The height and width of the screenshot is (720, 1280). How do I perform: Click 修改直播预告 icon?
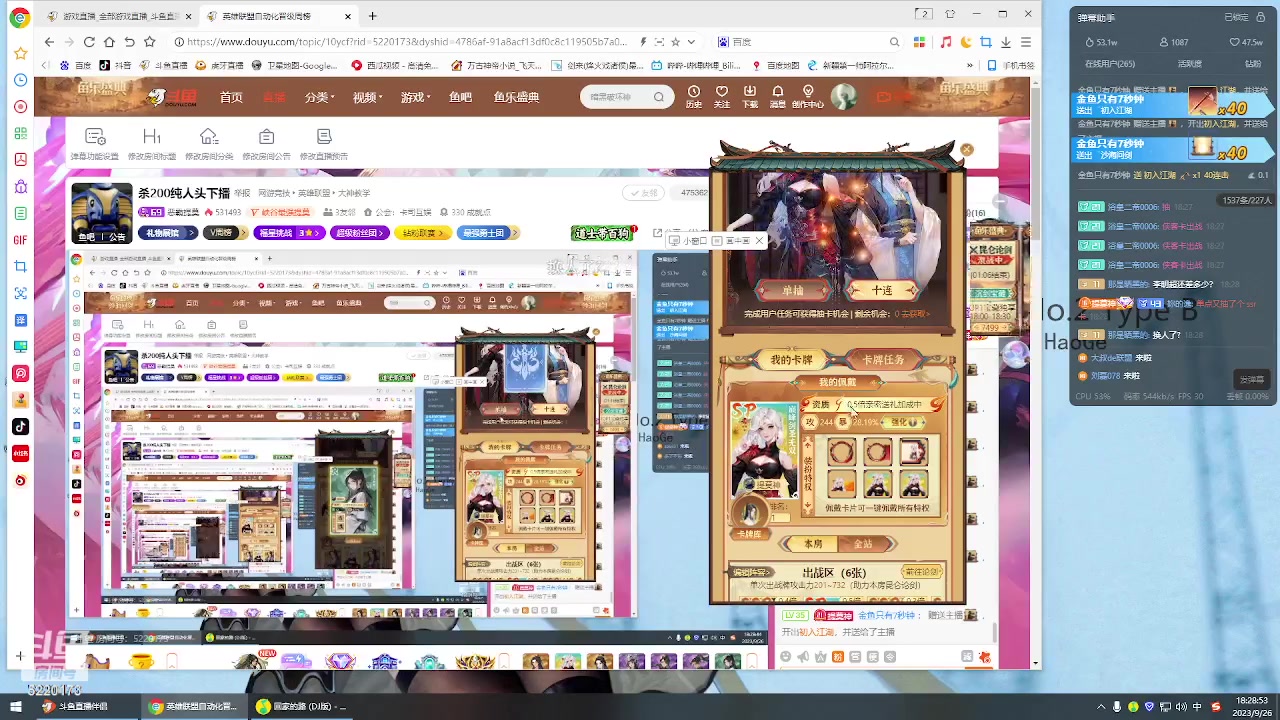click(324, 144)
